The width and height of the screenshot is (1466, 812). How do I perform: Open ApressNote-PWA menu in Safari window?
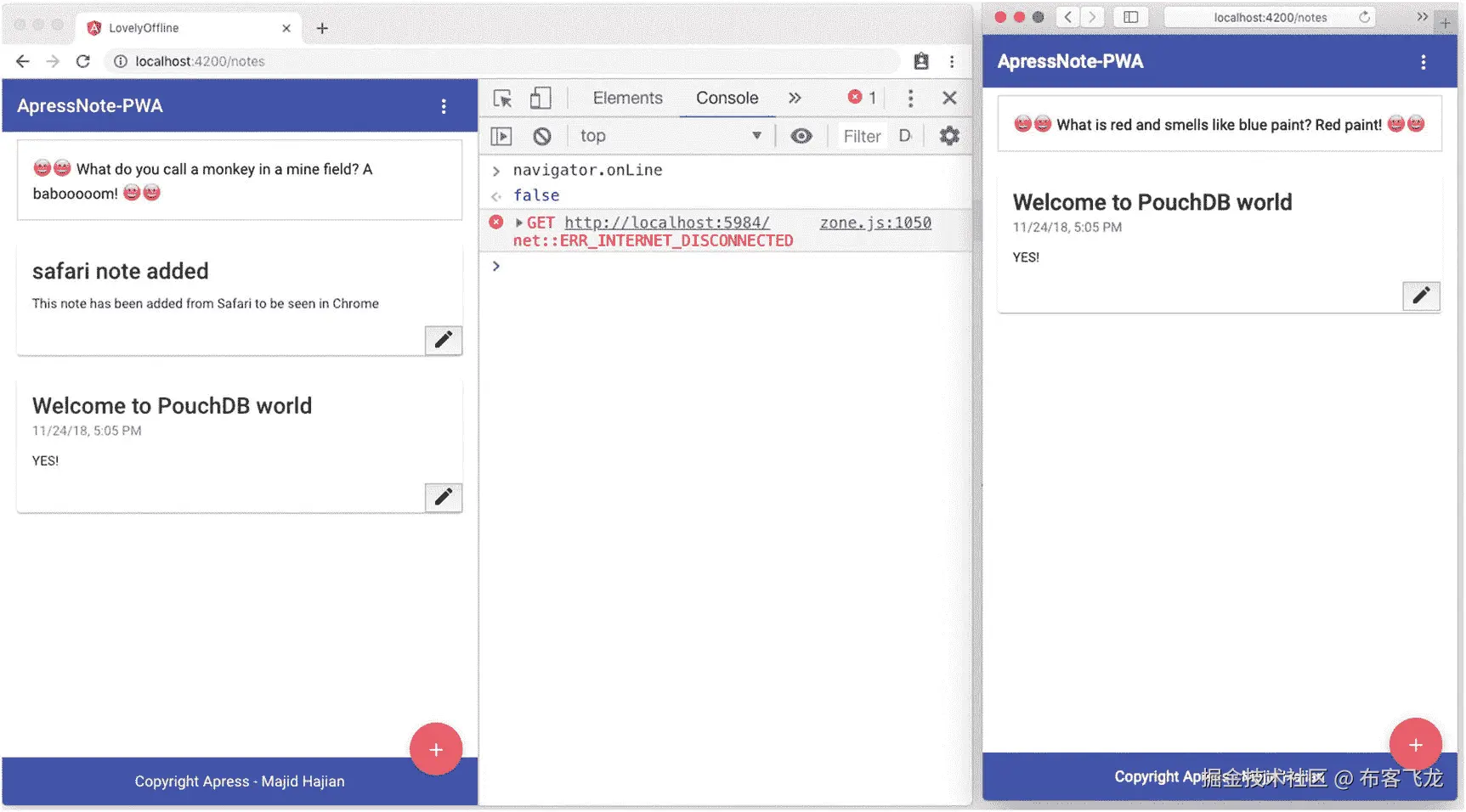(1424, 62)
